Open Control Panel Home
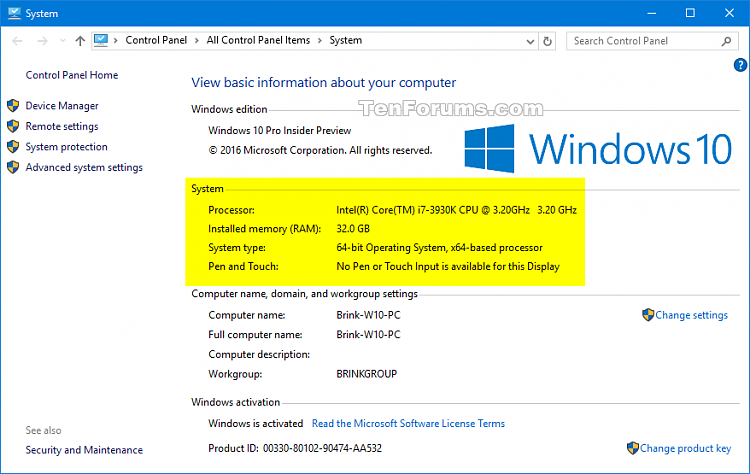 pos(72,75)
